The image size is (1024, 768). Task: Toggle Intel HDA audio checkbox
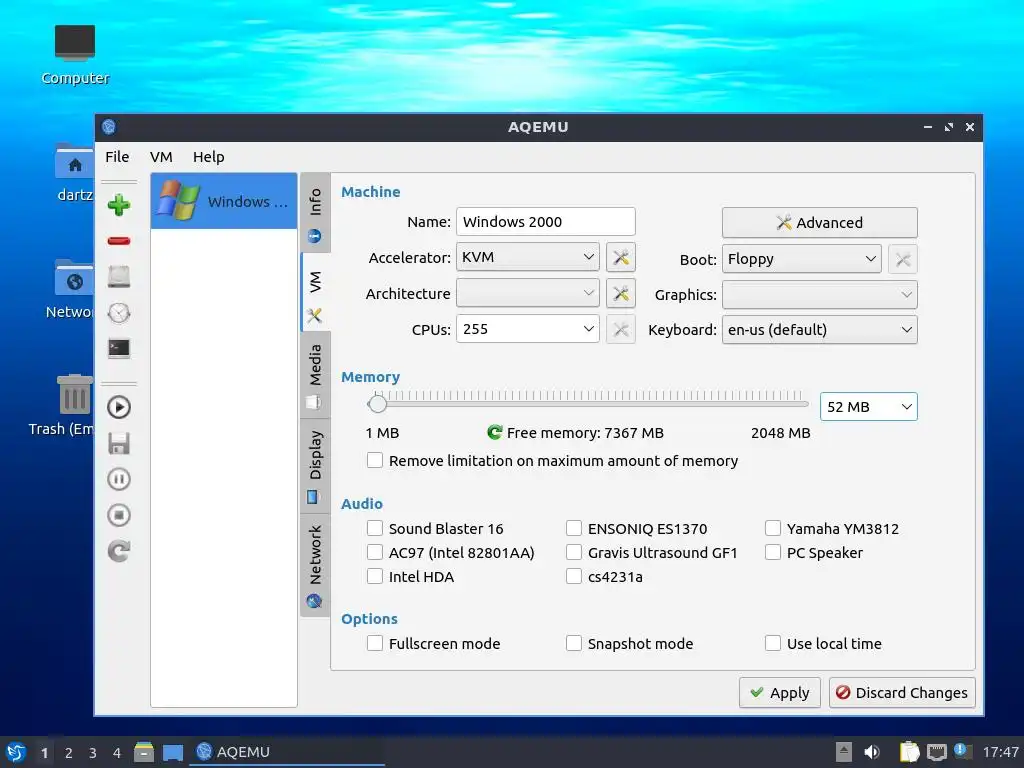[x=375, y=576]
